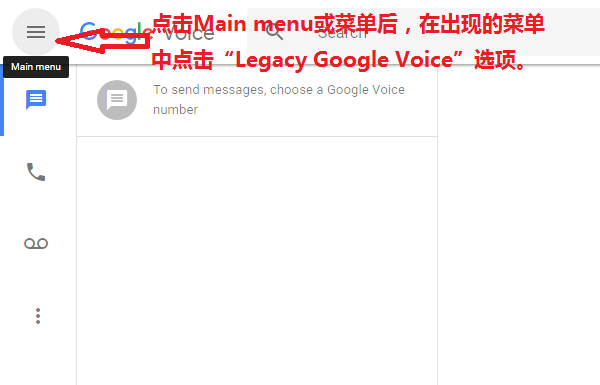
Task: Click the empty conversation list area
Action: (257, 260)
